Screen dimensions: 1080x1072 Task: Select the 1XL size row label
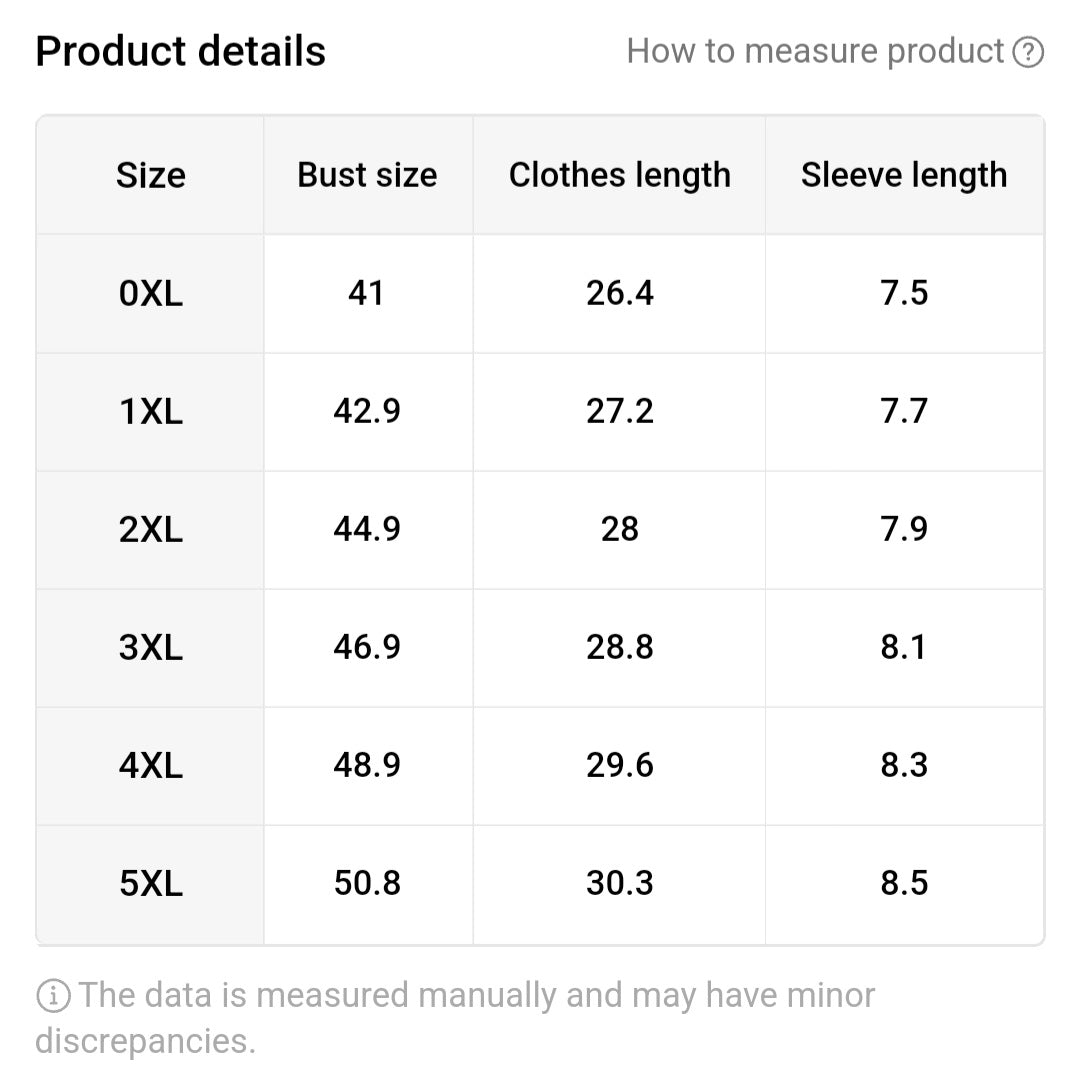tap(151, 412)
